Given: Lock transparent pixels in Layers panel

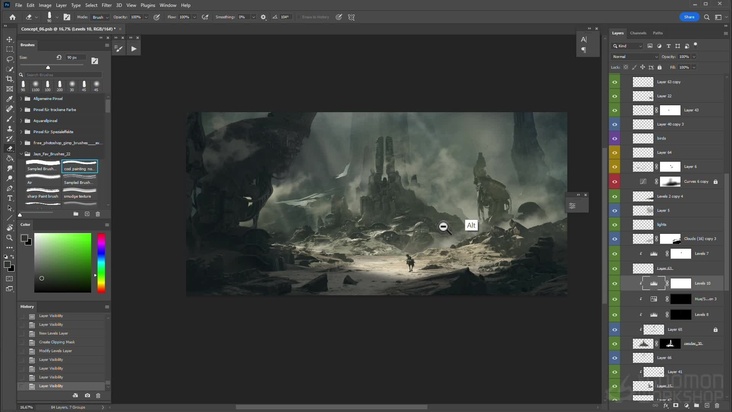Looking at the screenshot, I should (x=626, y=67).
